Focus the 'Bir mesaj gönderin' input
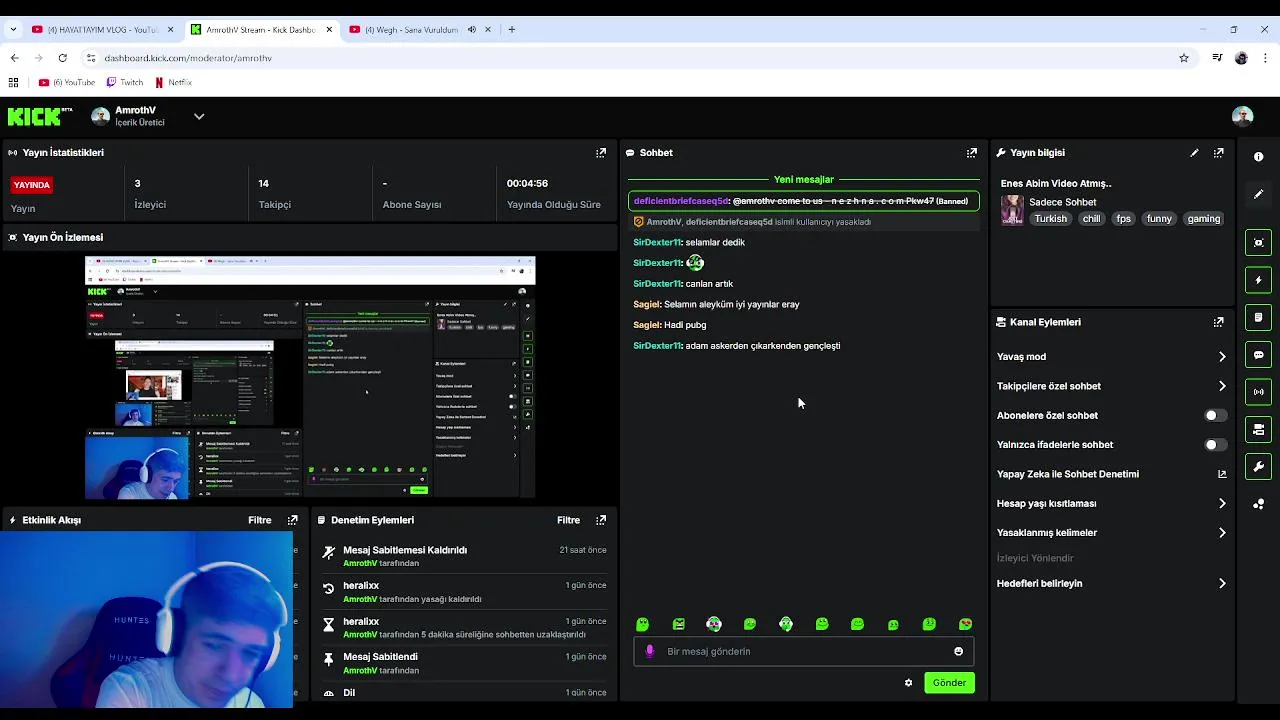The image size is (1280, 720). pos(803,651)
